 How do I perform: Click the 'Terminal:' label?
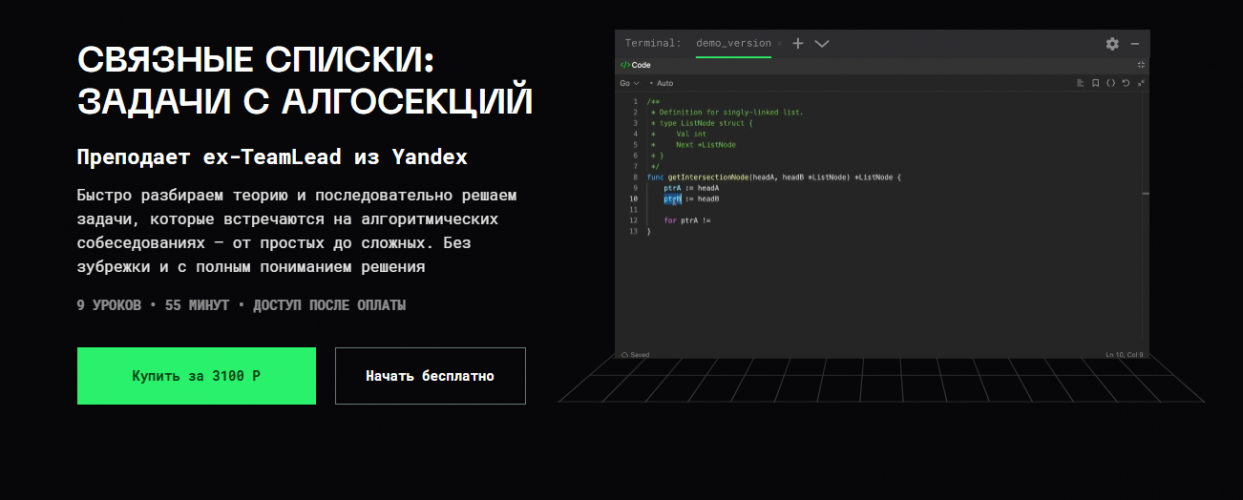[653, 44]
